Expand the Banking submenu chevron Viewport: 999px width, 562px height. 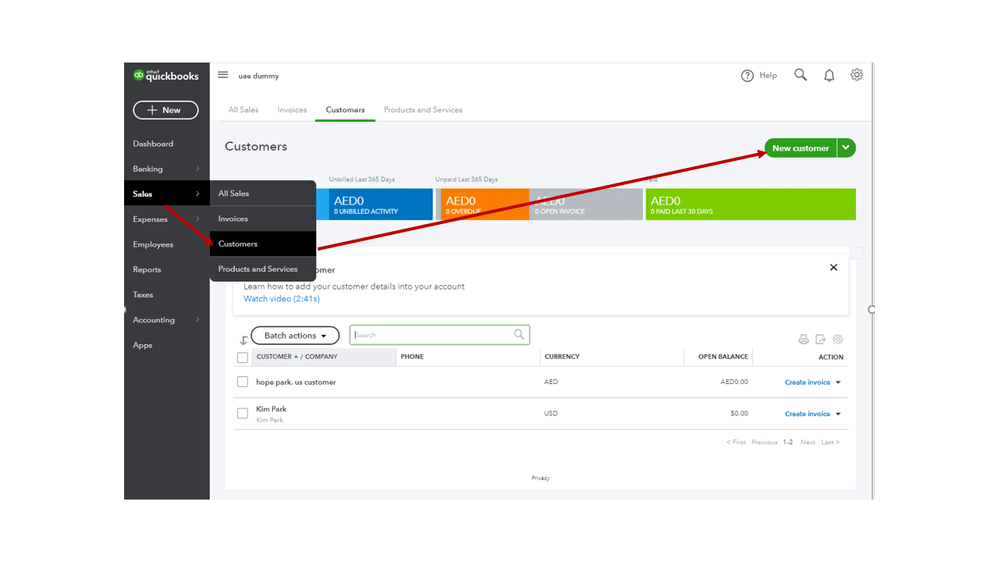198,169
